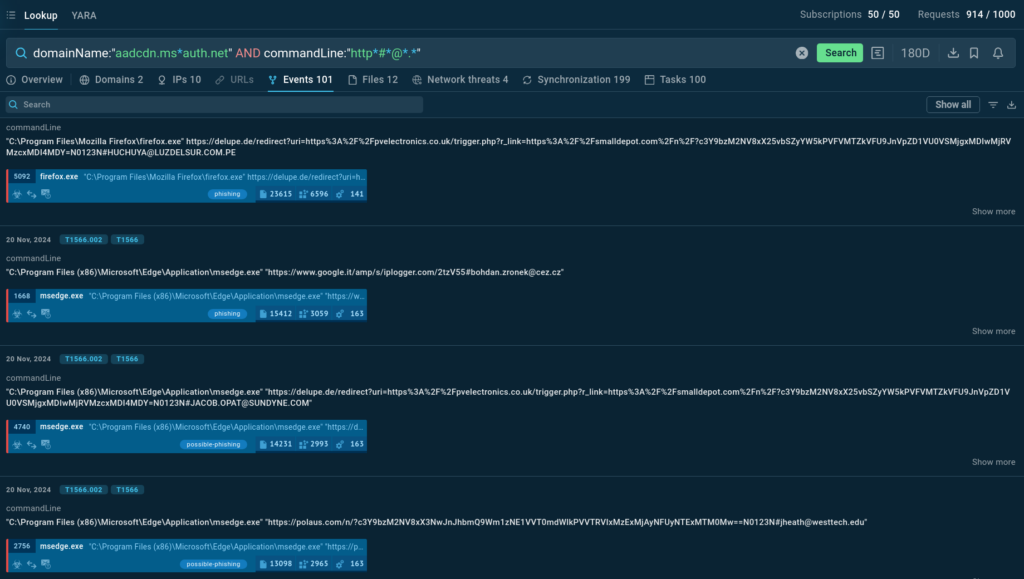Click the Show all button
The width and height of the screenshot is (1024, 579).
[x=953, y=105]
